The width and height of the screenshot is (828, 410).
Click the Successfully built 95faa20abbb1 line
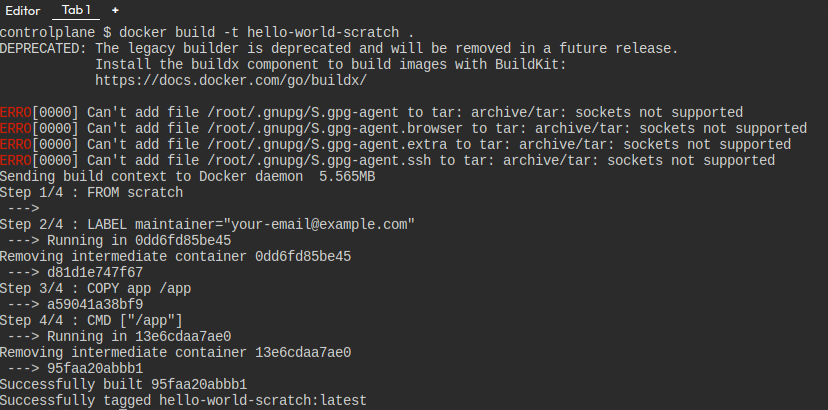[123, 384]
